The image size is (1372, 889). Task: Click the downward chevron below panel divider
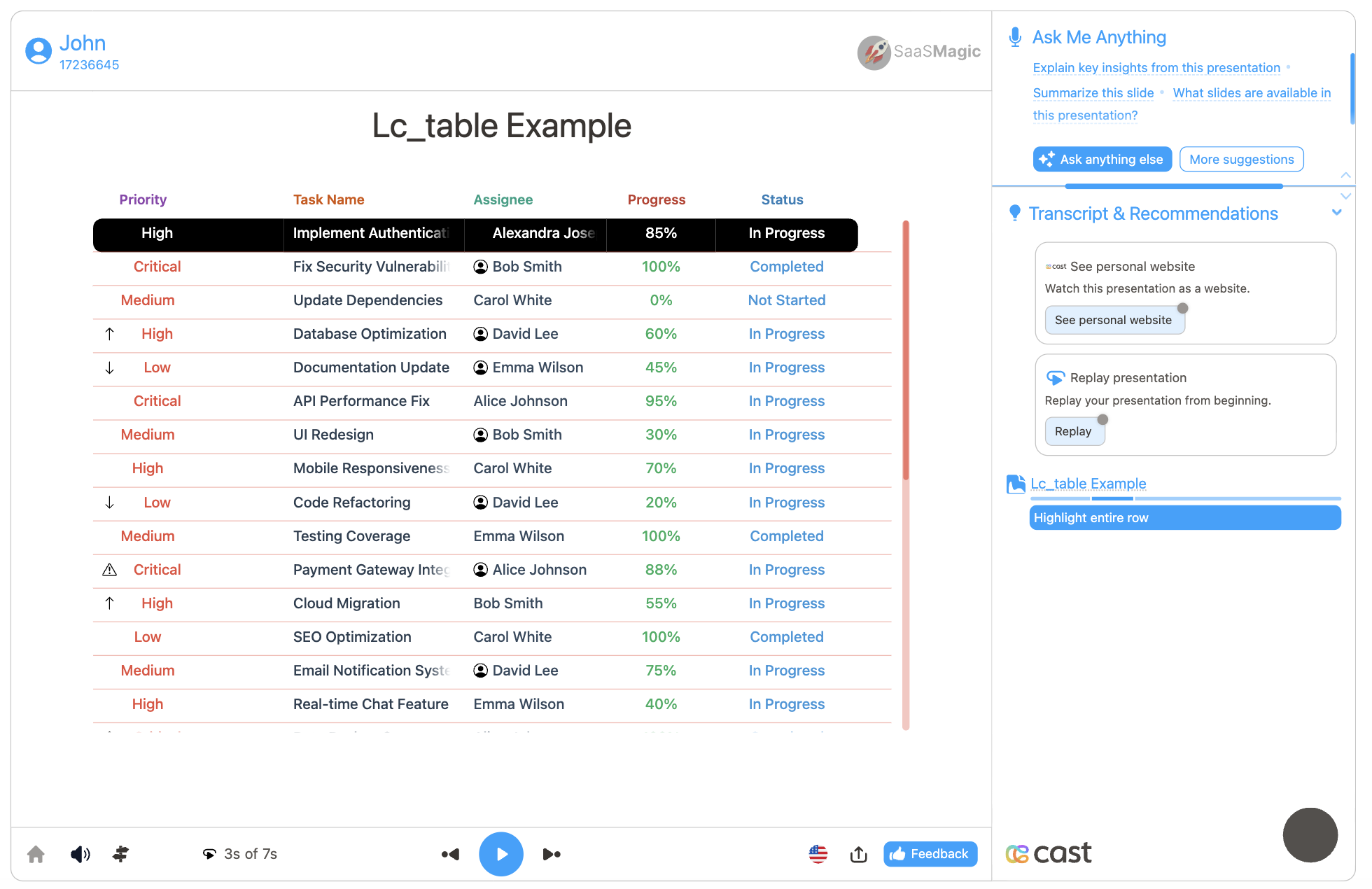point(1345,197)
